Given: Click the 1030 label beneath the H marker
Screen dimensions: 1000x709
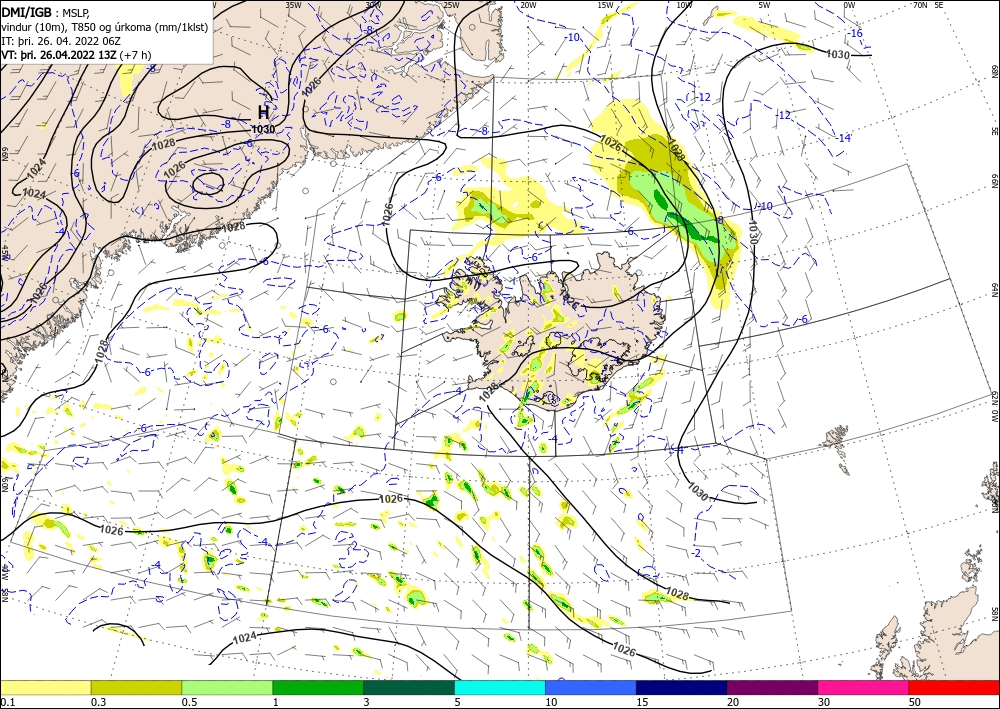Looking at the screenshot, I should pos(263,129).
